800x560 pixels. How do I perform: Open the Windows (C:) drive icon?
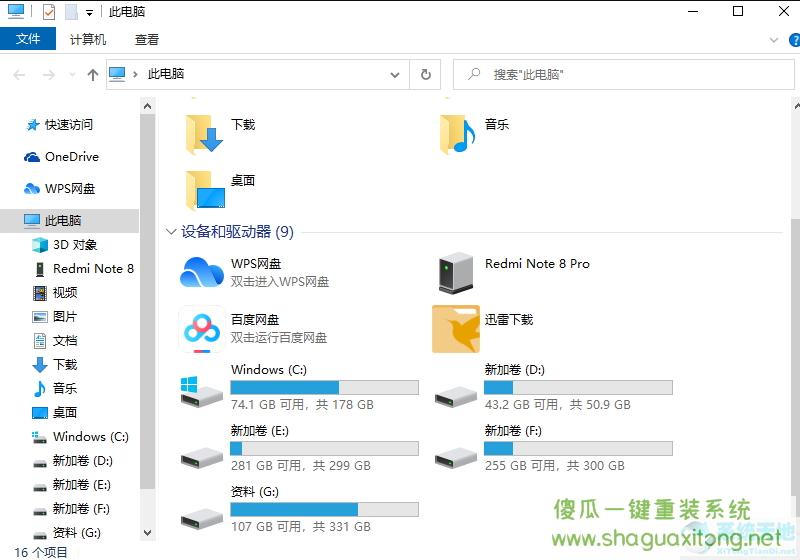click(x=202, y=392)
